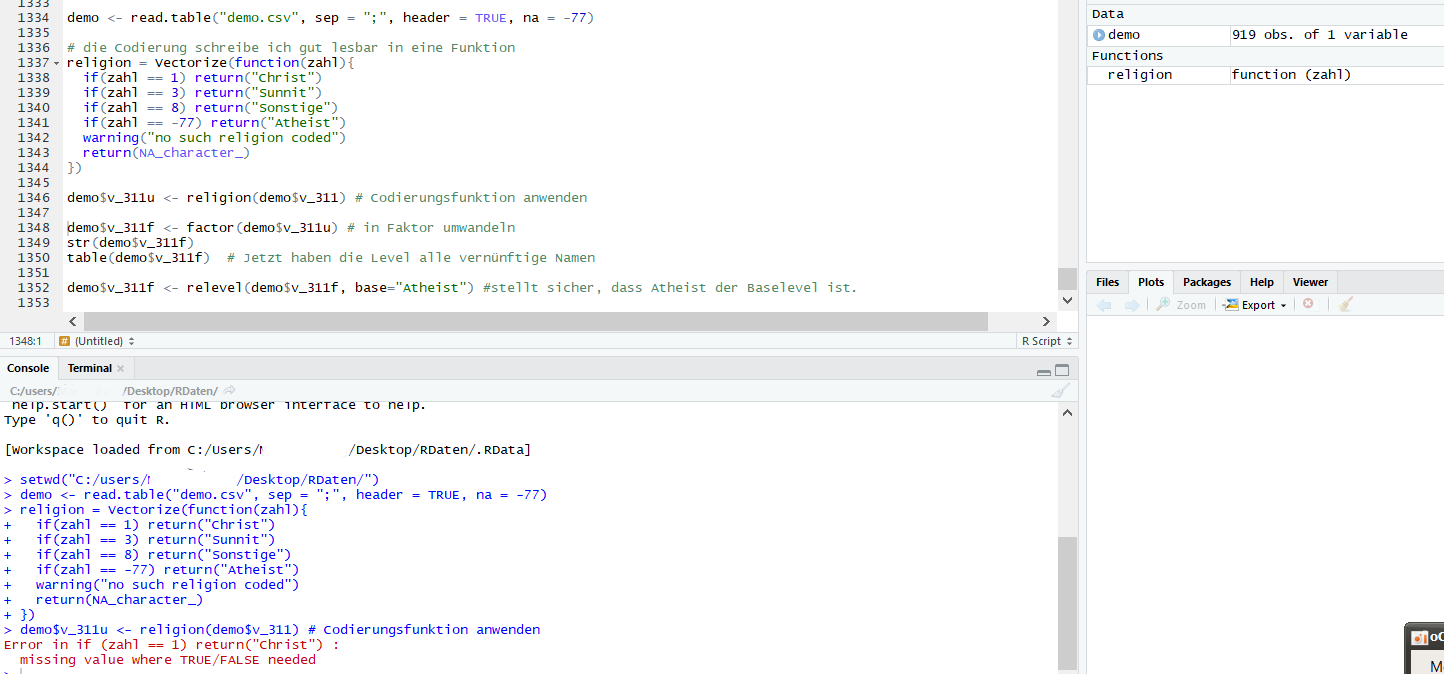Clear console with the broom icon
The image size is (1444, 674).
coord(1061,391)
